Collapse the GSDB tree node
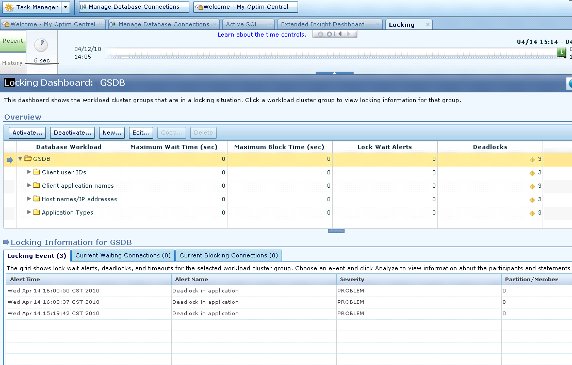The width and height of the screenshot is (572, 365). click(x=20, y=159)
